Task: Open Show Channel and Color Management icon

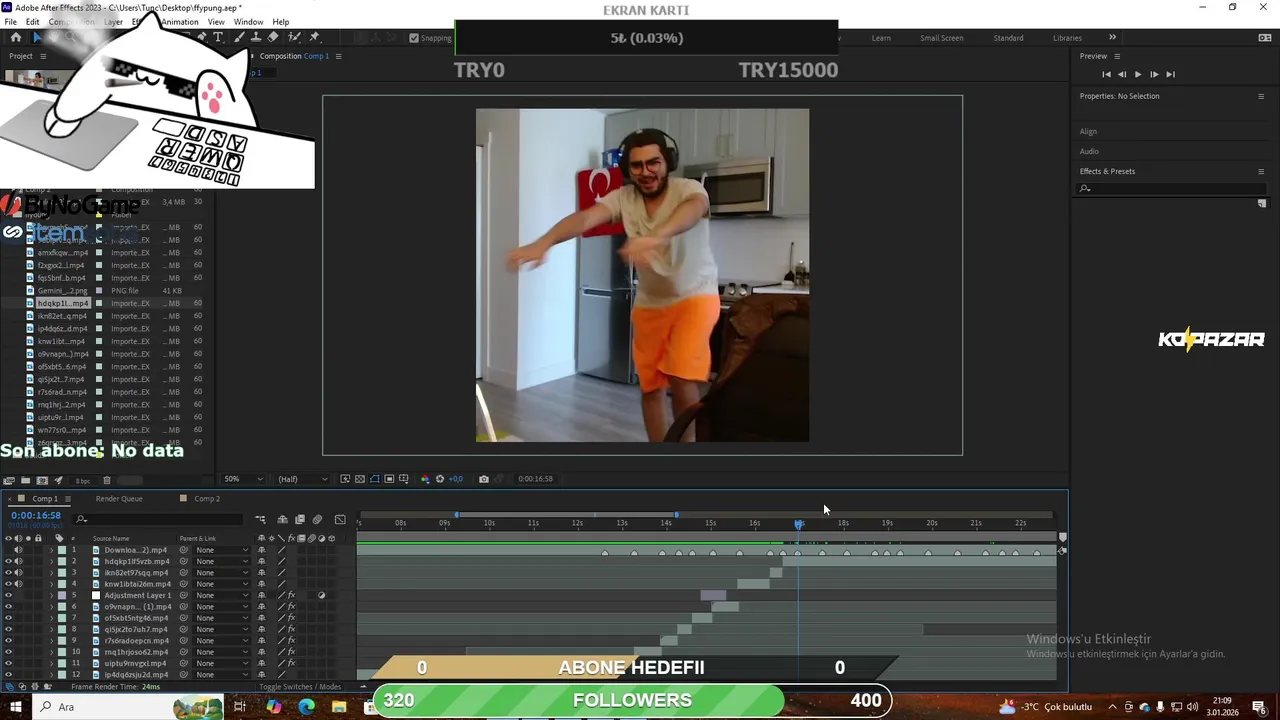Action: tap(424, 479)
